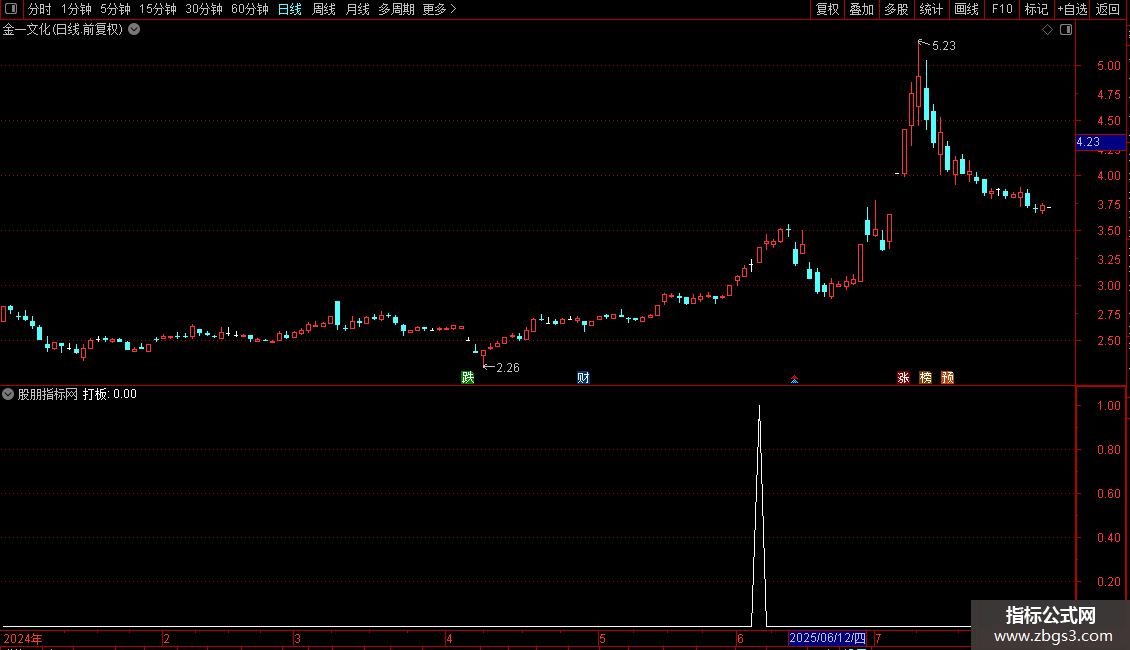Image resolution: width=1130 pixels, height=650 pixels.
Task: Click the 叠加 overlay button
Action: coord(861,9)
